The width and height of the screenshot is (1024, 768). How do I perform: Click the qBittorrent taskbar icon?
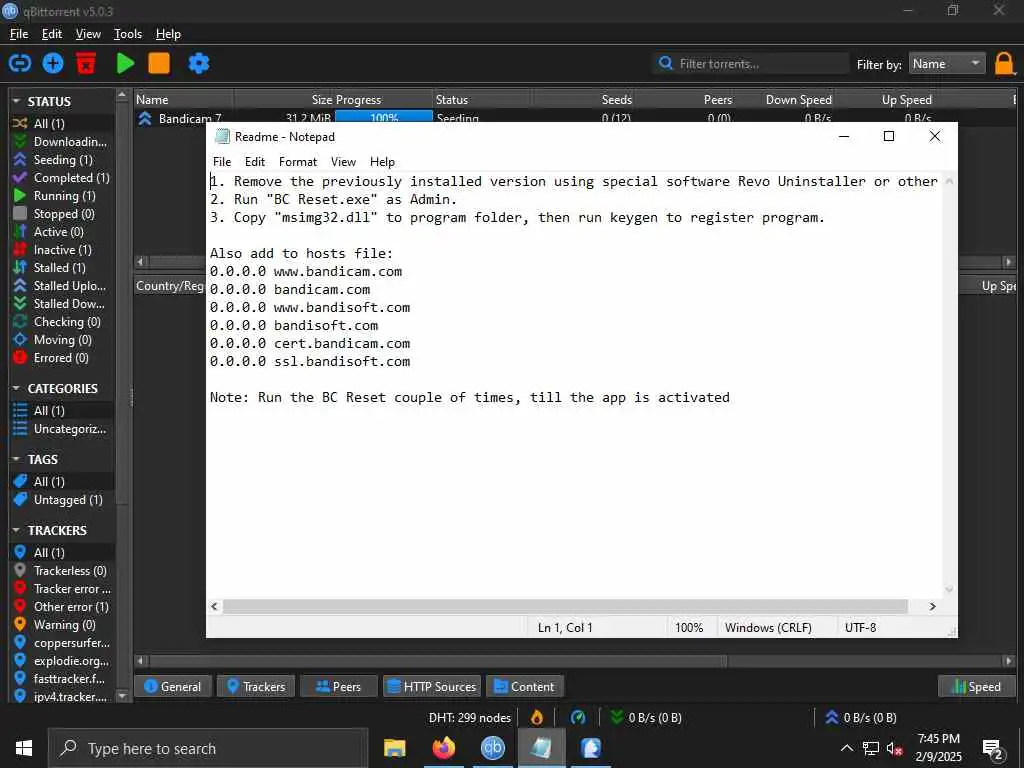pos(492,748)
